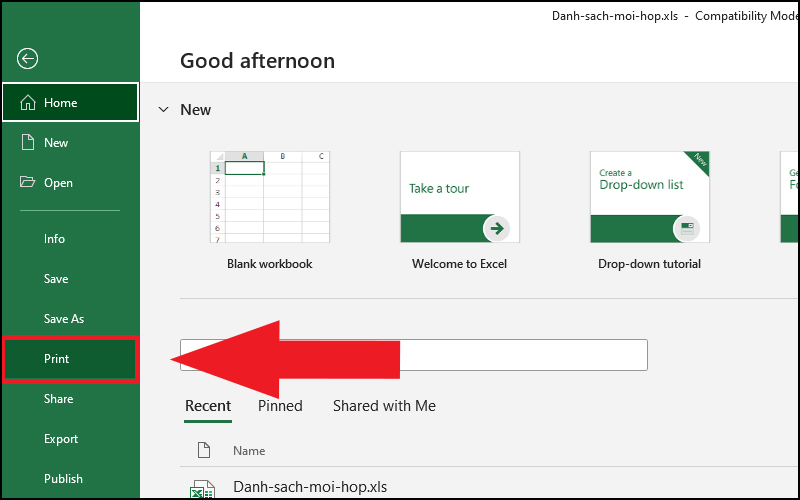Open the Share option

(x=58, y=399)
